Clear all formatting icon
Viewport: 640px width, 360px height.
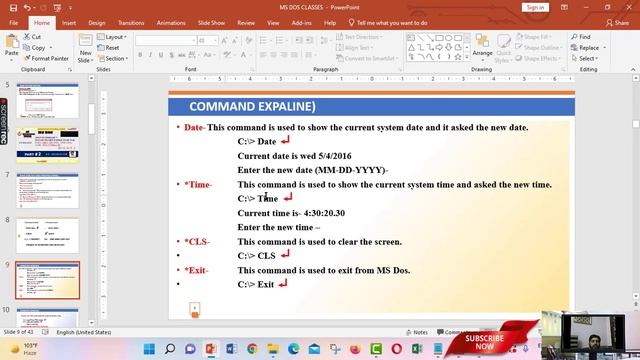249,40
